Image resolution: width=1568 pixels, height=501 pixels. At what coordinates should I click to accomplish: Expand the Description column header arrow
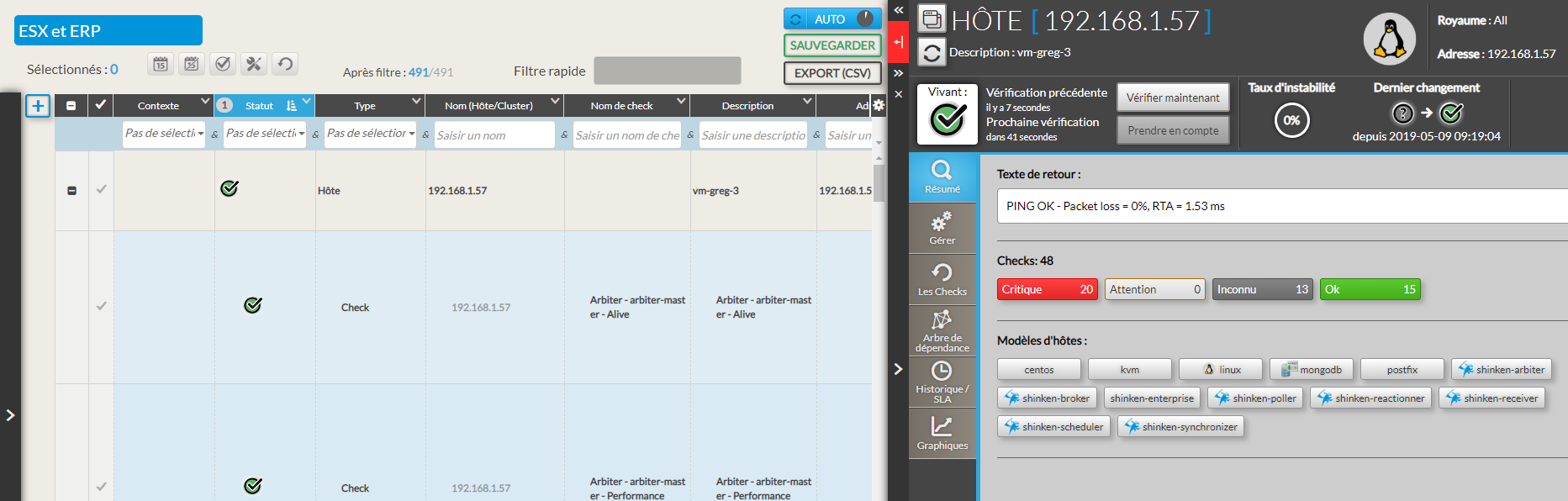(x=807, y=102)
